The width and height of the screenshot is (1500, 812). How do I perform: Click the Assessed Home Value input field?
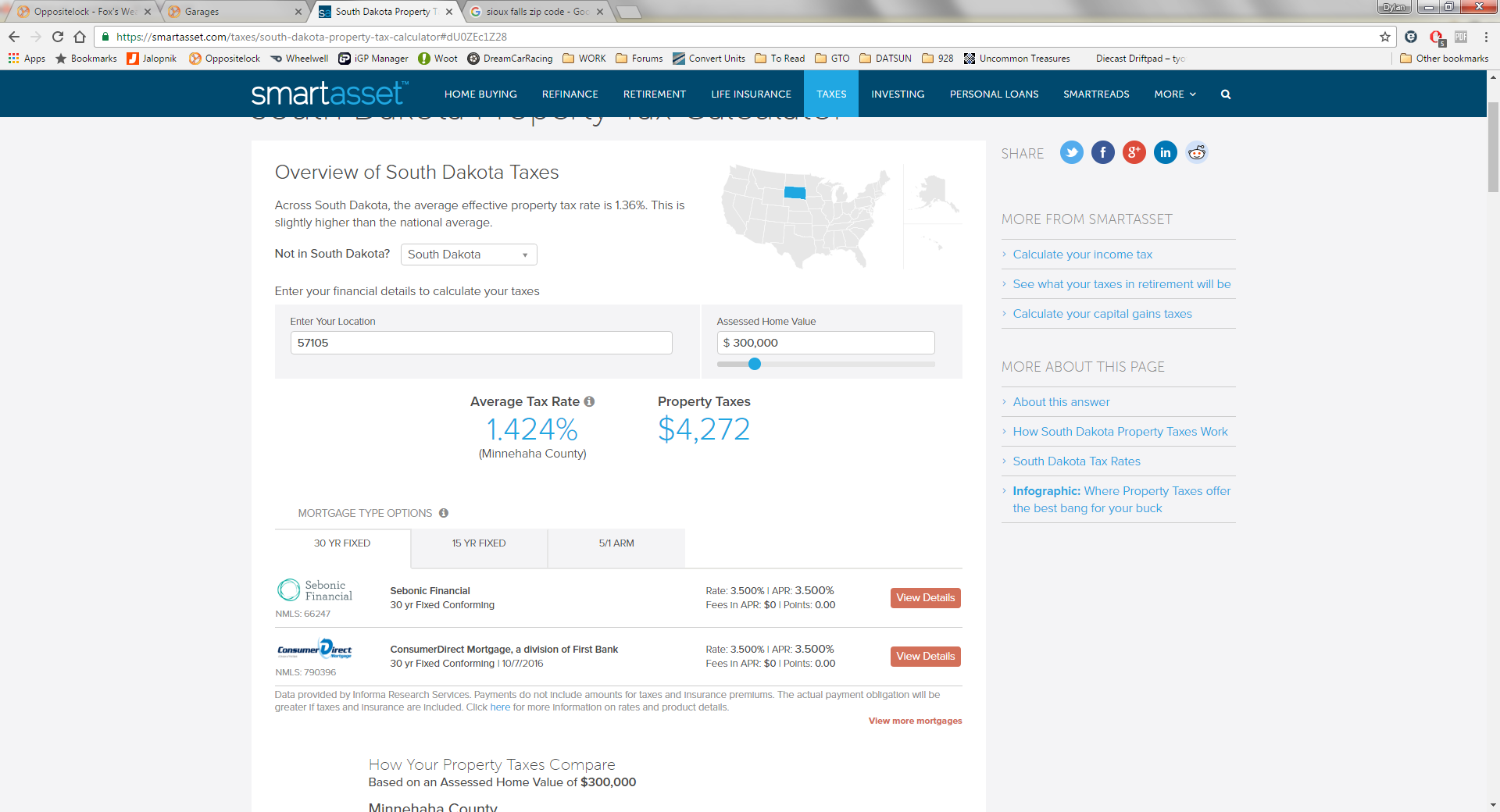(826, 343)
